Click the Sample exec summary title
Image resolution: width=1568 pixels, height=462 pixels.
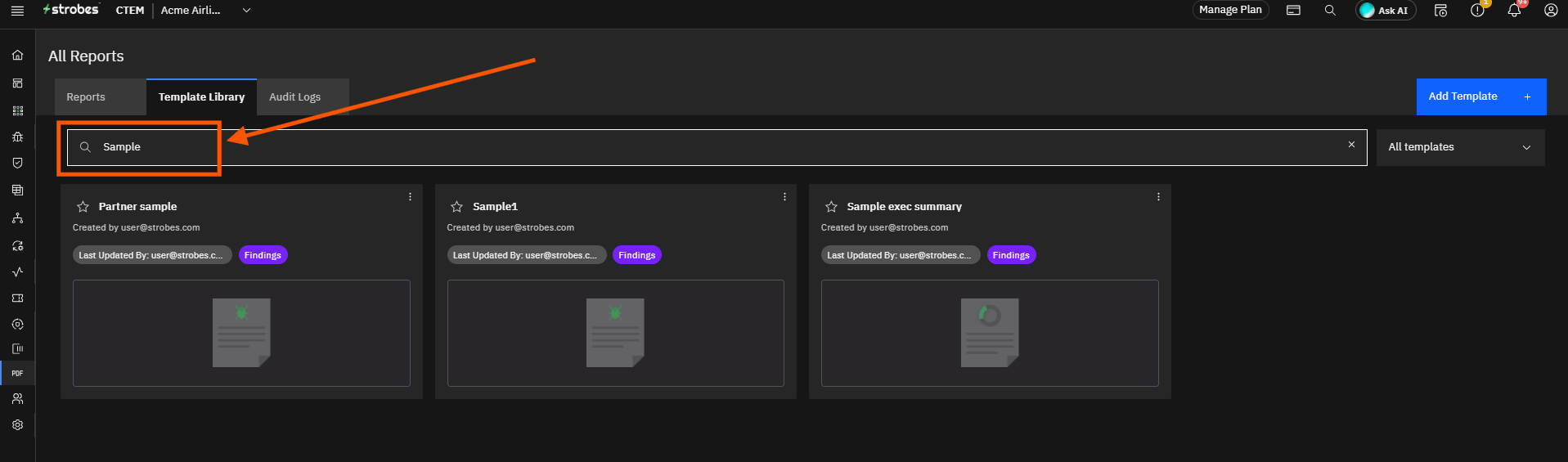point(904,207)
